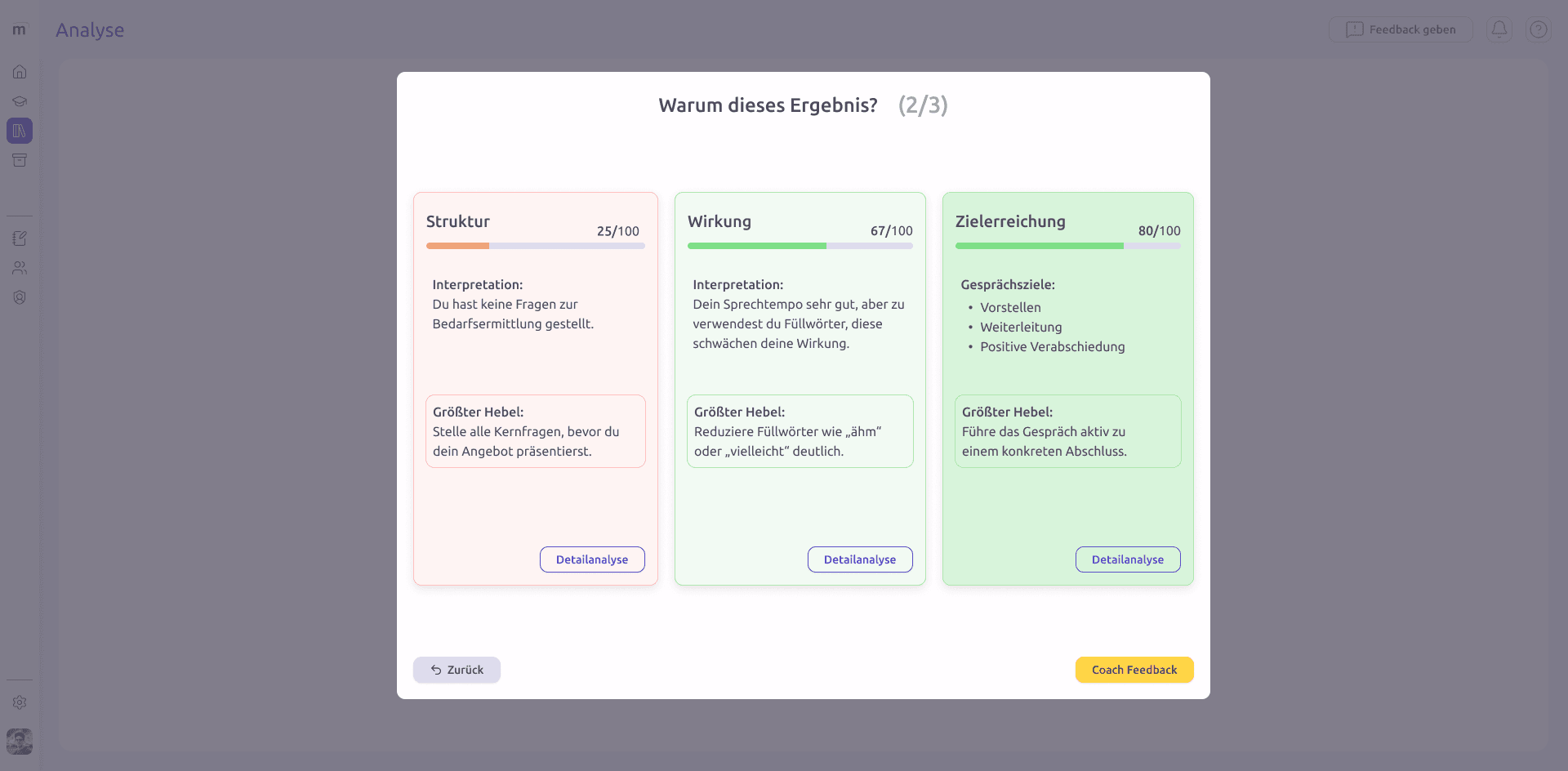The height and width of the screenshot is (771, 1568).
Task: Open Detailanalyse for Zielerreichung
Action: [1128, 559]
